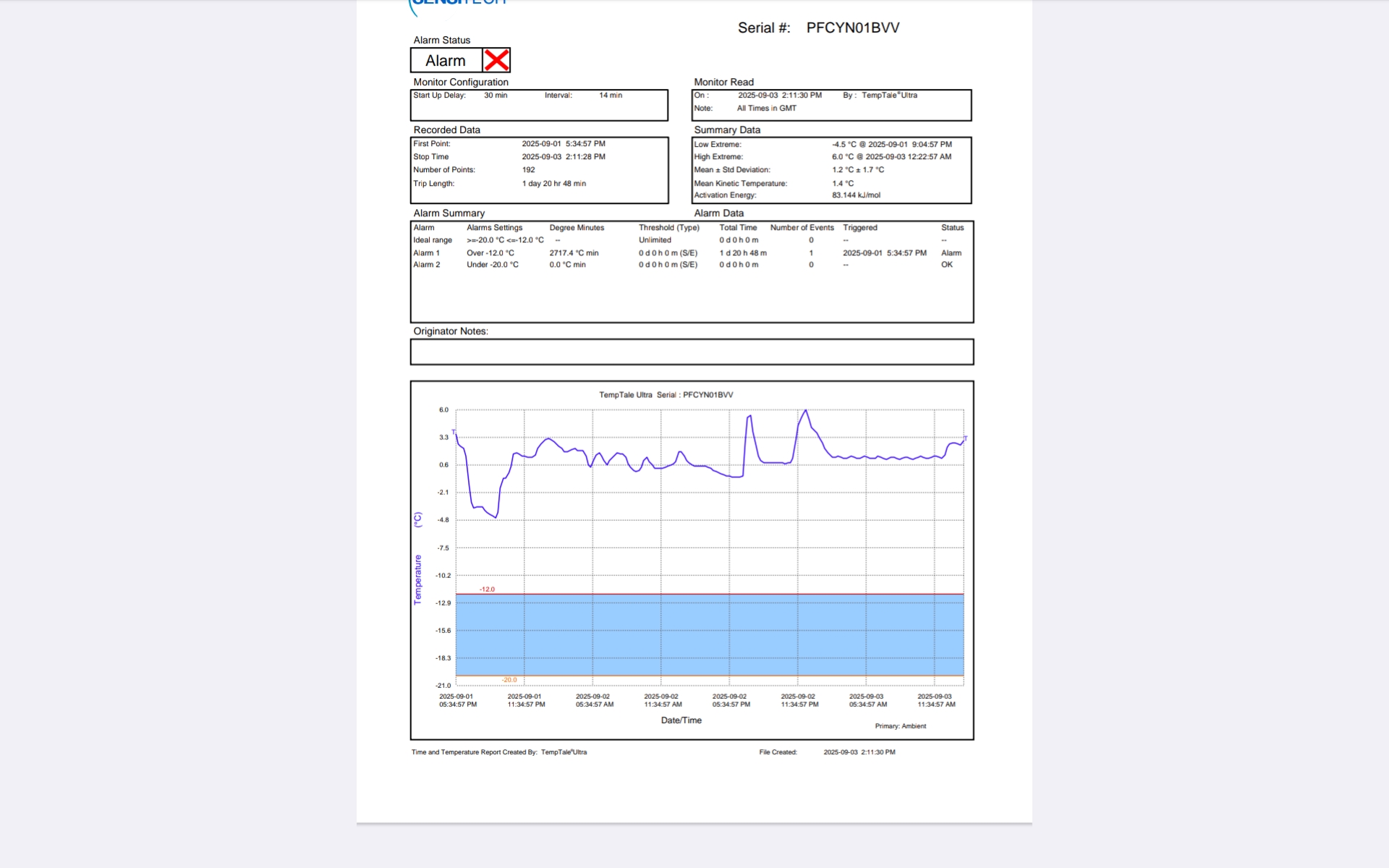Viewport: 1389px width, 868px height.
Task: Click the orange -20.0 threshold label
Action: pos(509,680)
